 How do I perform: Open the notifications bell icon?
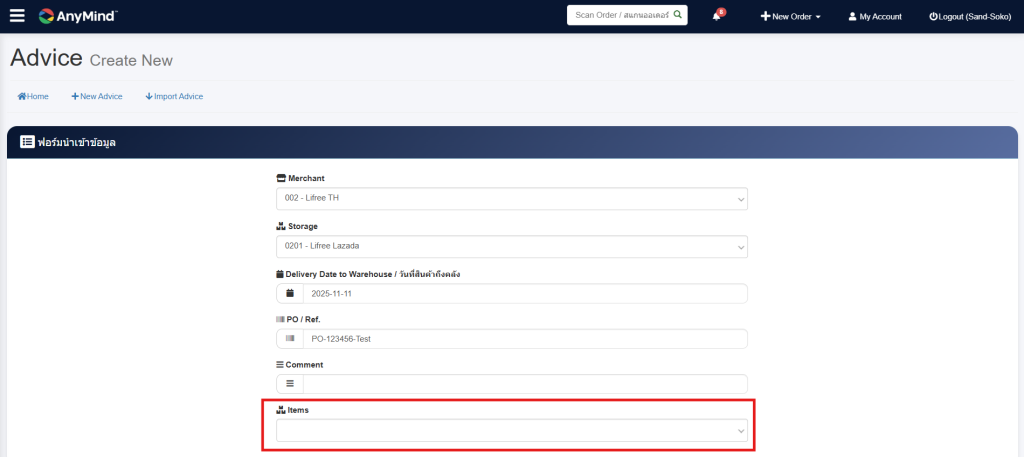click(x=717, y=16)
